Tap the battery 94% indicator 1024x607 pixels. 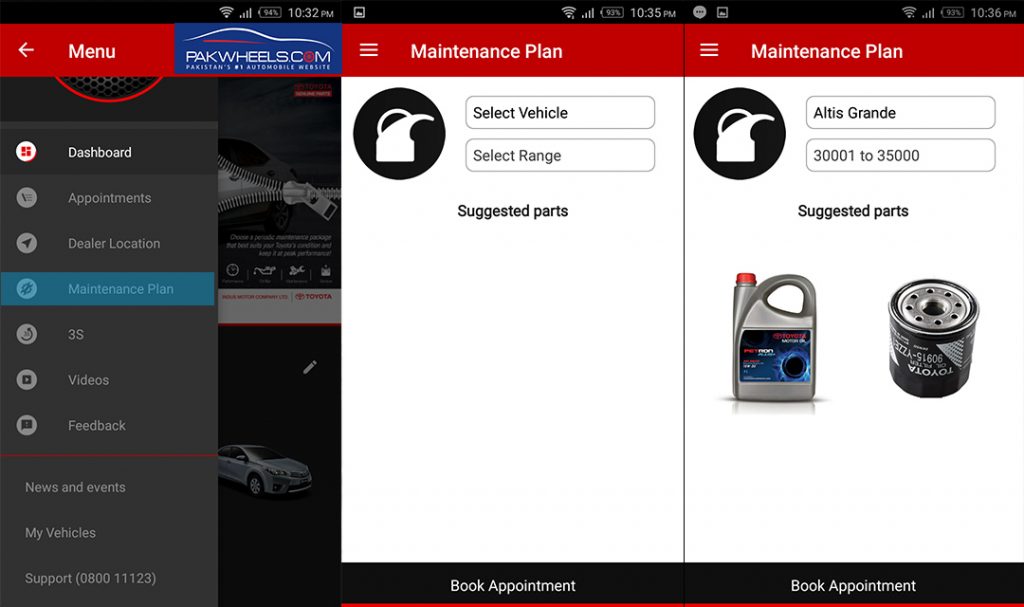[270, 12]
